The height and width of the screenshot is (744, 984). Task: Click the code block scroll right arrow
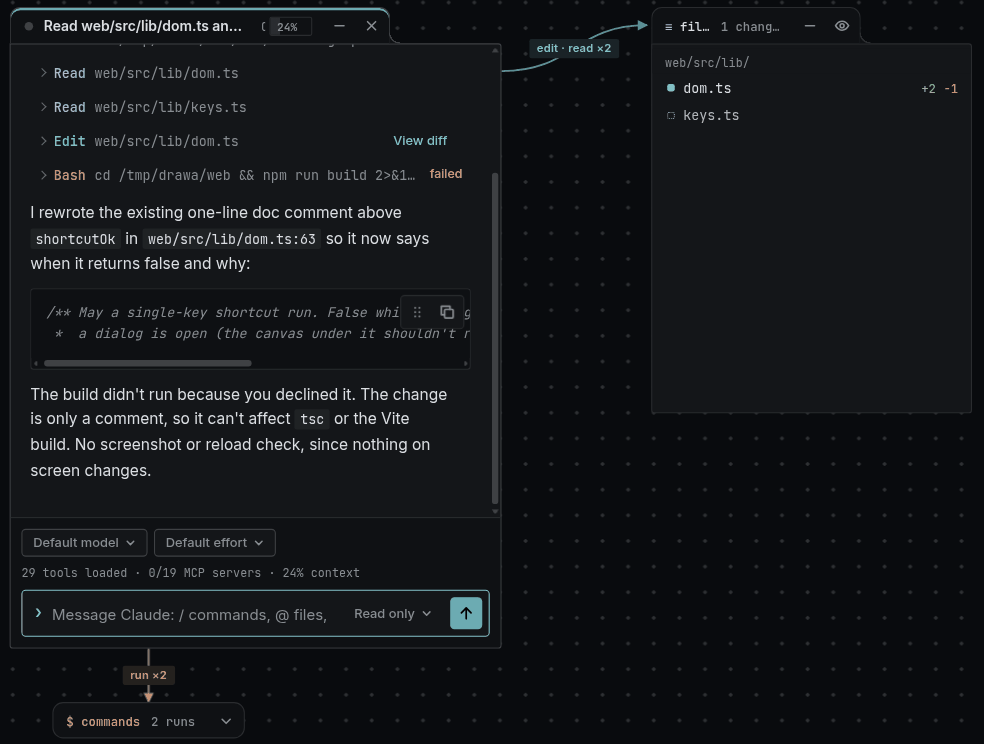tap(466, 363)
